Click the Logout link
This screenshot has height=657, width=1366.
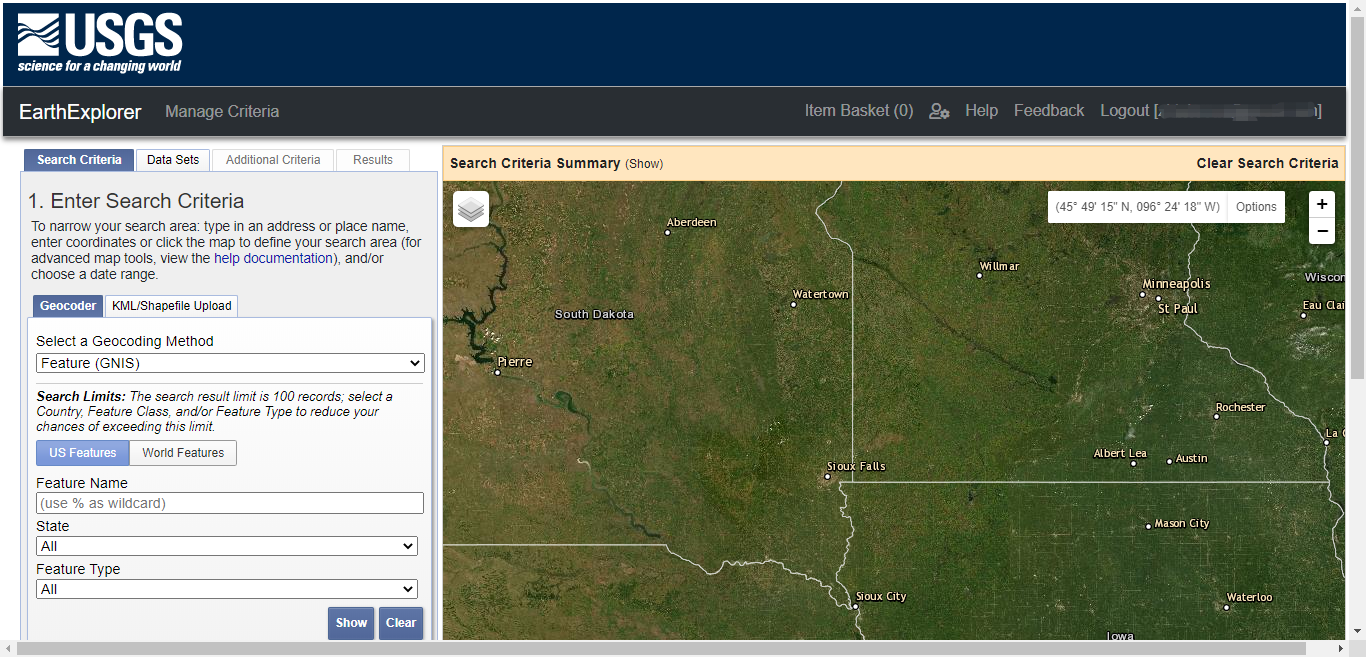click(1211, 111)
